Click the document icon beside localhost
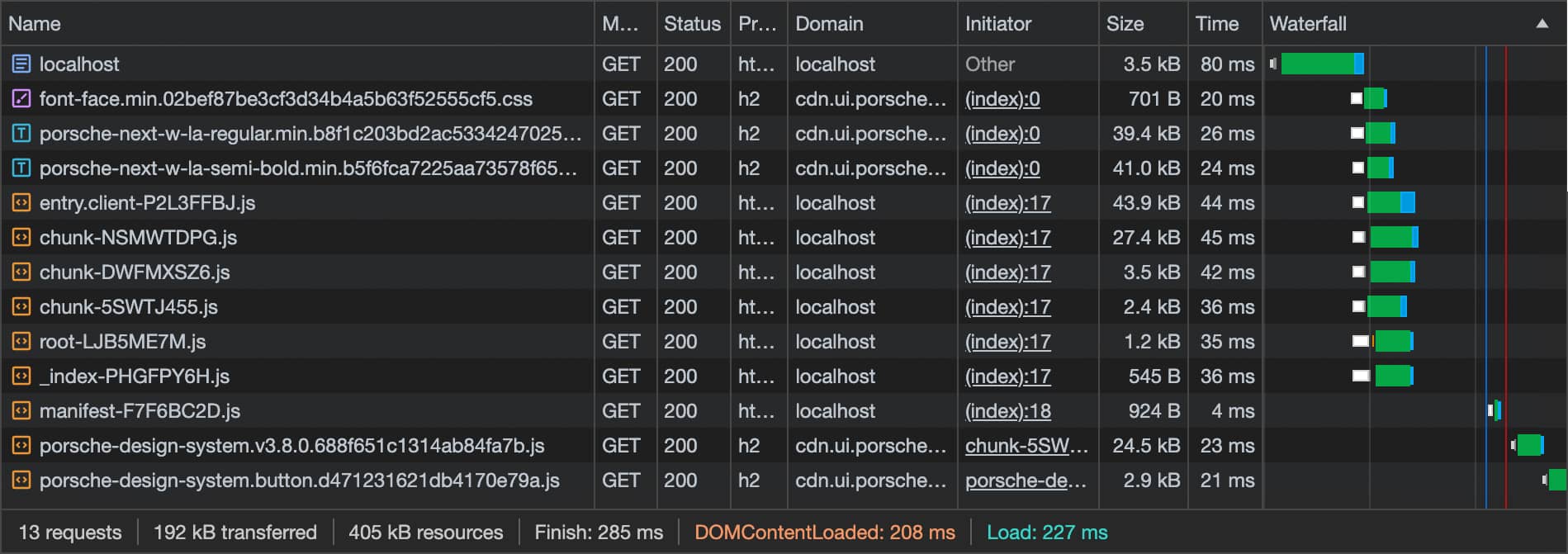 coord(21,64)
